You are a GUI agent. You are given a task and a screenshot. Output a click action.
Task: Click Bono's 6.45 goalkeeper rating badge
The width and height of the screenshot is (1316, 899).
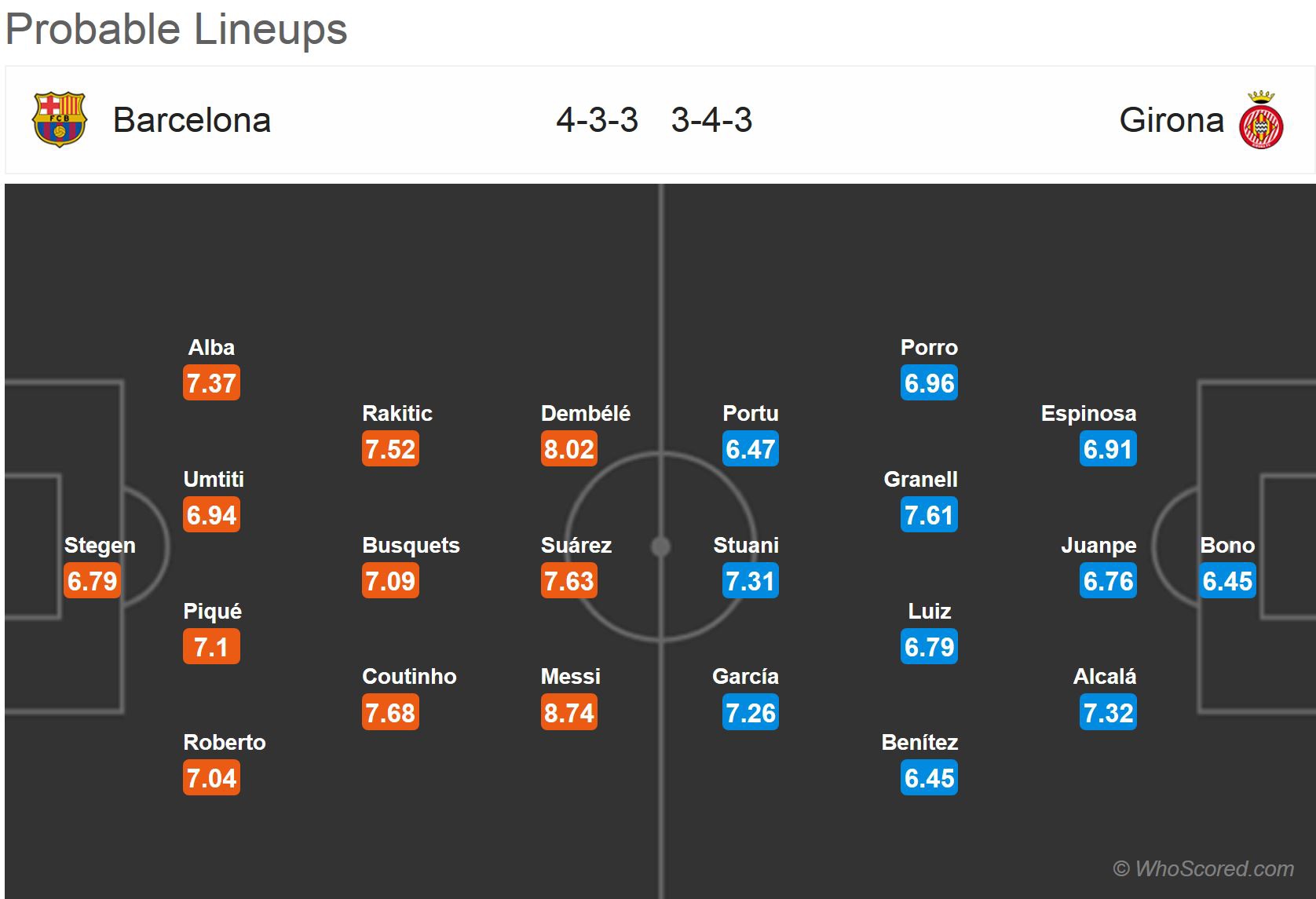click(x=1227, y=581)
